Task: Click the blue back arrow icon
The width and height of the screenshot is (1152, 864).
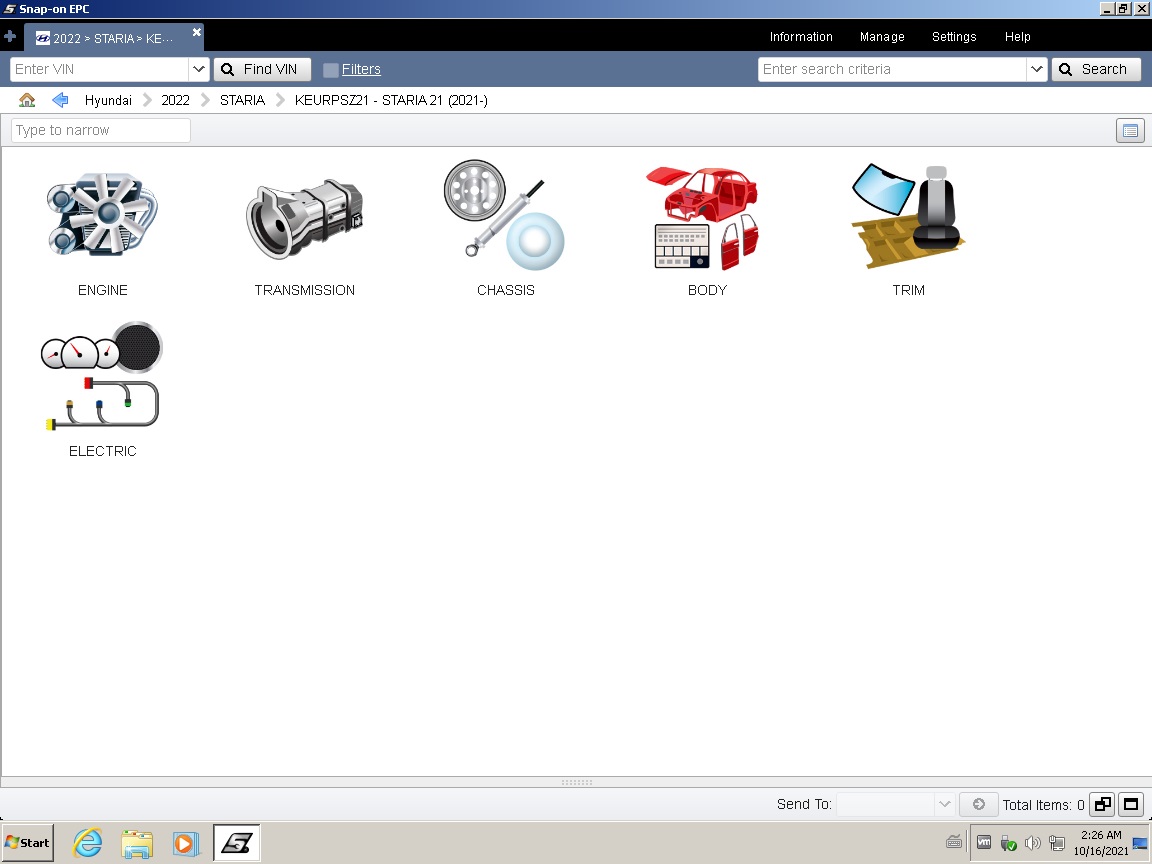Action: (x=60, y=100)
